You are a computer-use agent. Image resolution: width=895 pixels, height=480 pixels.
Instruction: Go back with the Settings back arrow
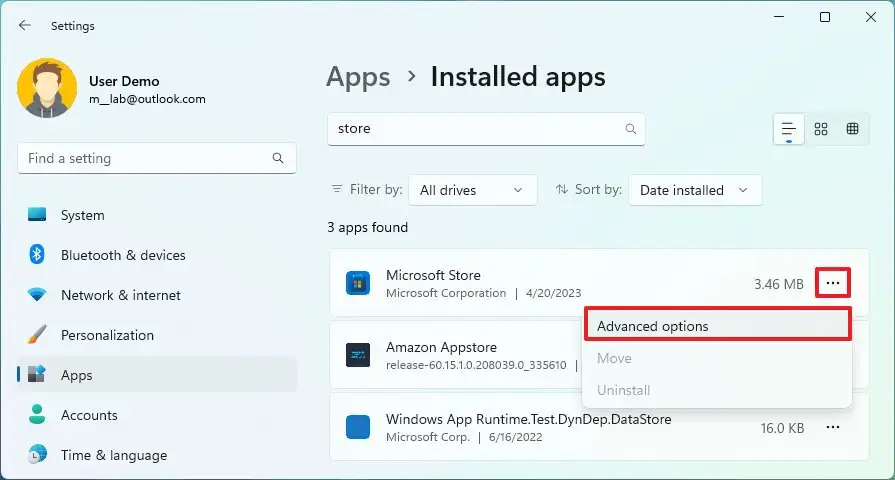point(25,25)
